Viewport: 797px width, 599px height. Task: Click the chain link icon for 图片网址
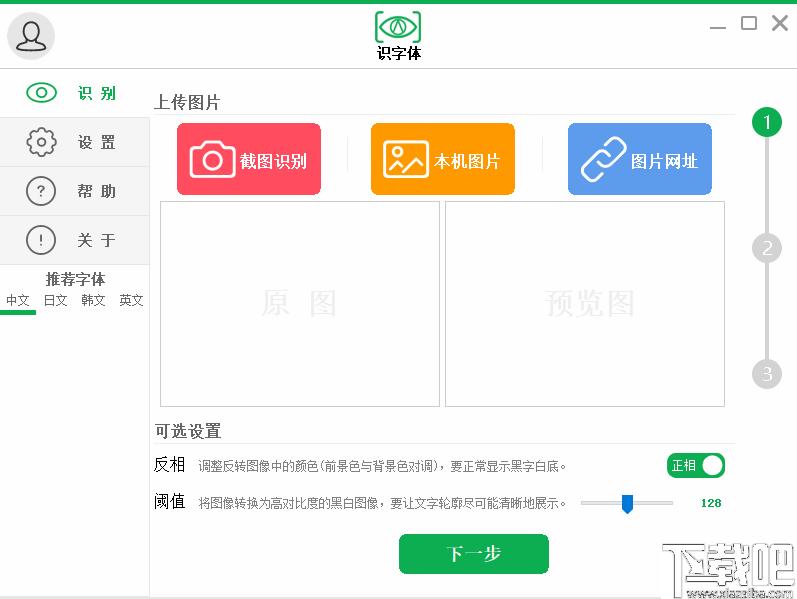[604, 160]
